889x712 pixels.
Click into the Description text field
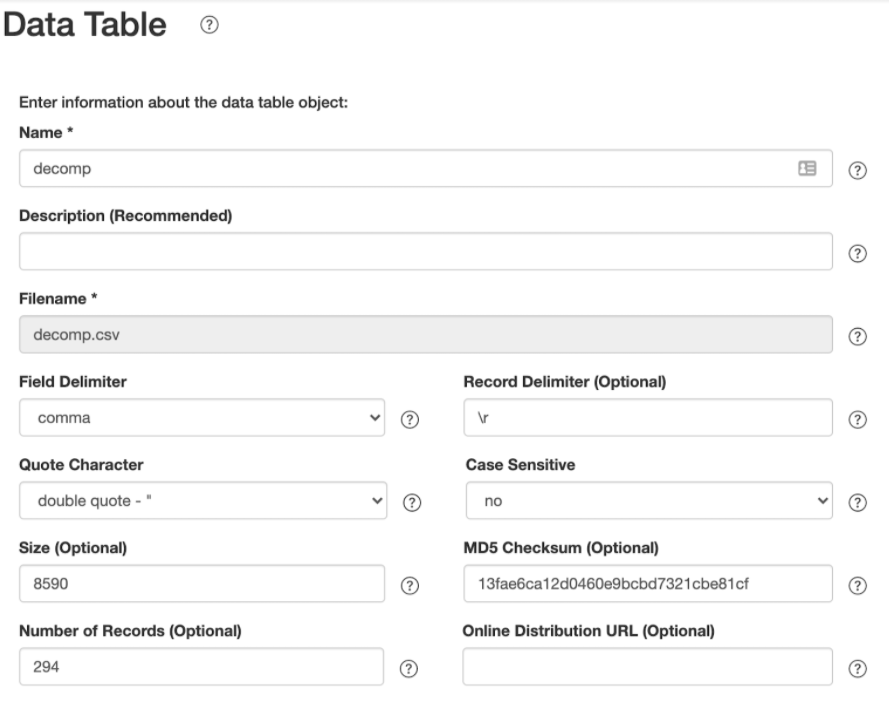click(426, 251)
